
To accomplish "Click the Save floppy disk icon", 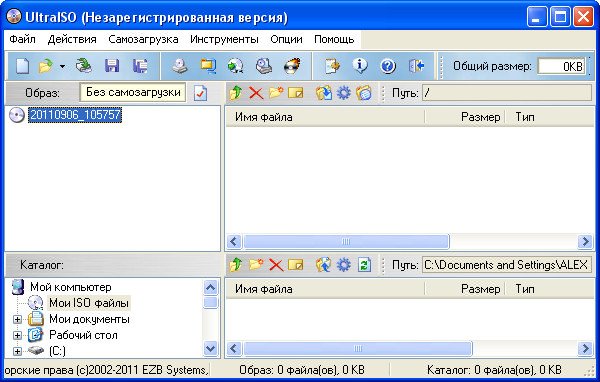I will (112, 66).
